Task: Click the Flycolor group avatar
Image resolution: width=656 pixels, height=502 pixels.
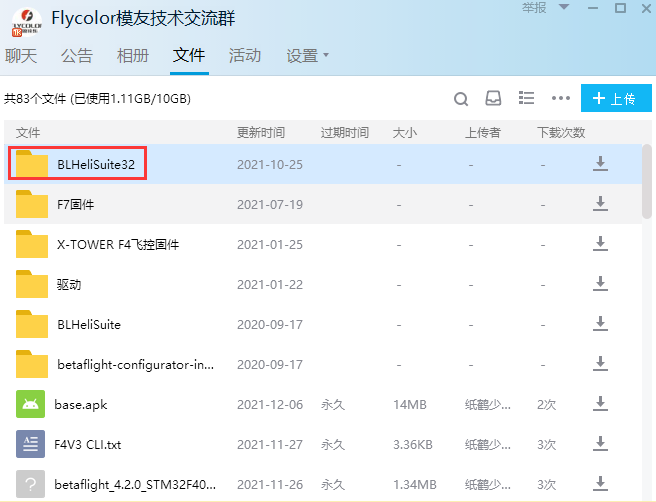Action: click(x=27, y=22)
